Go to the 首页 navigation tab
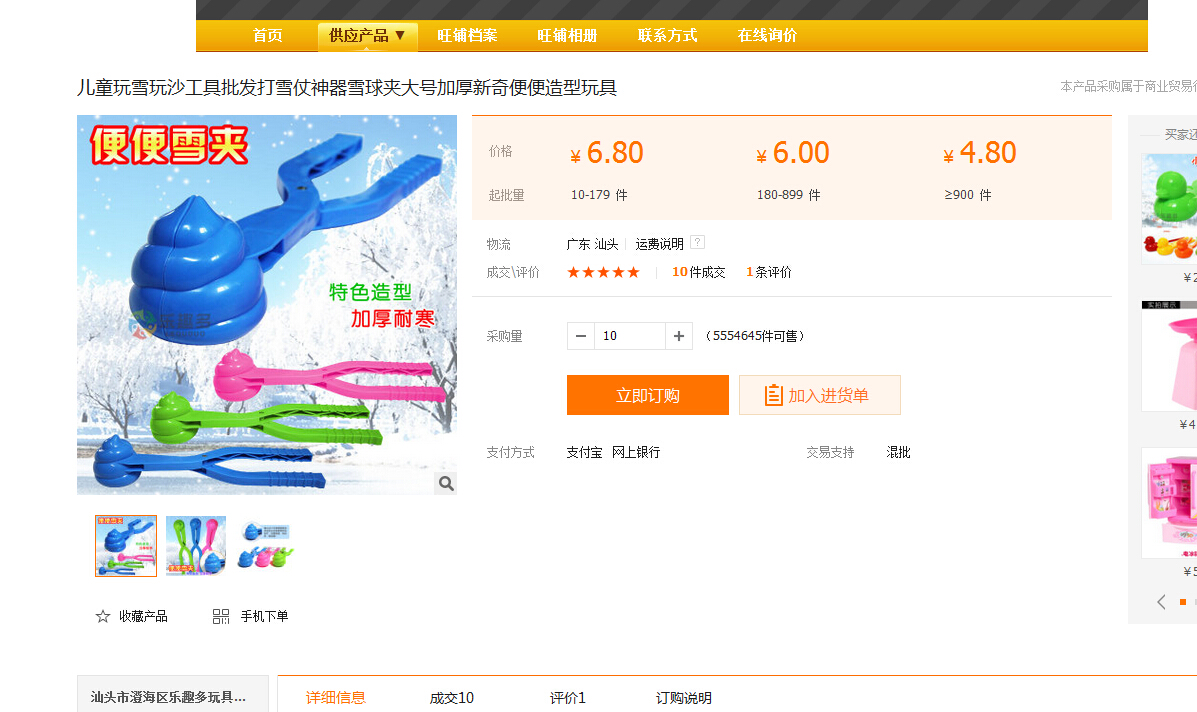1197x712 pixels. (267, 36)
